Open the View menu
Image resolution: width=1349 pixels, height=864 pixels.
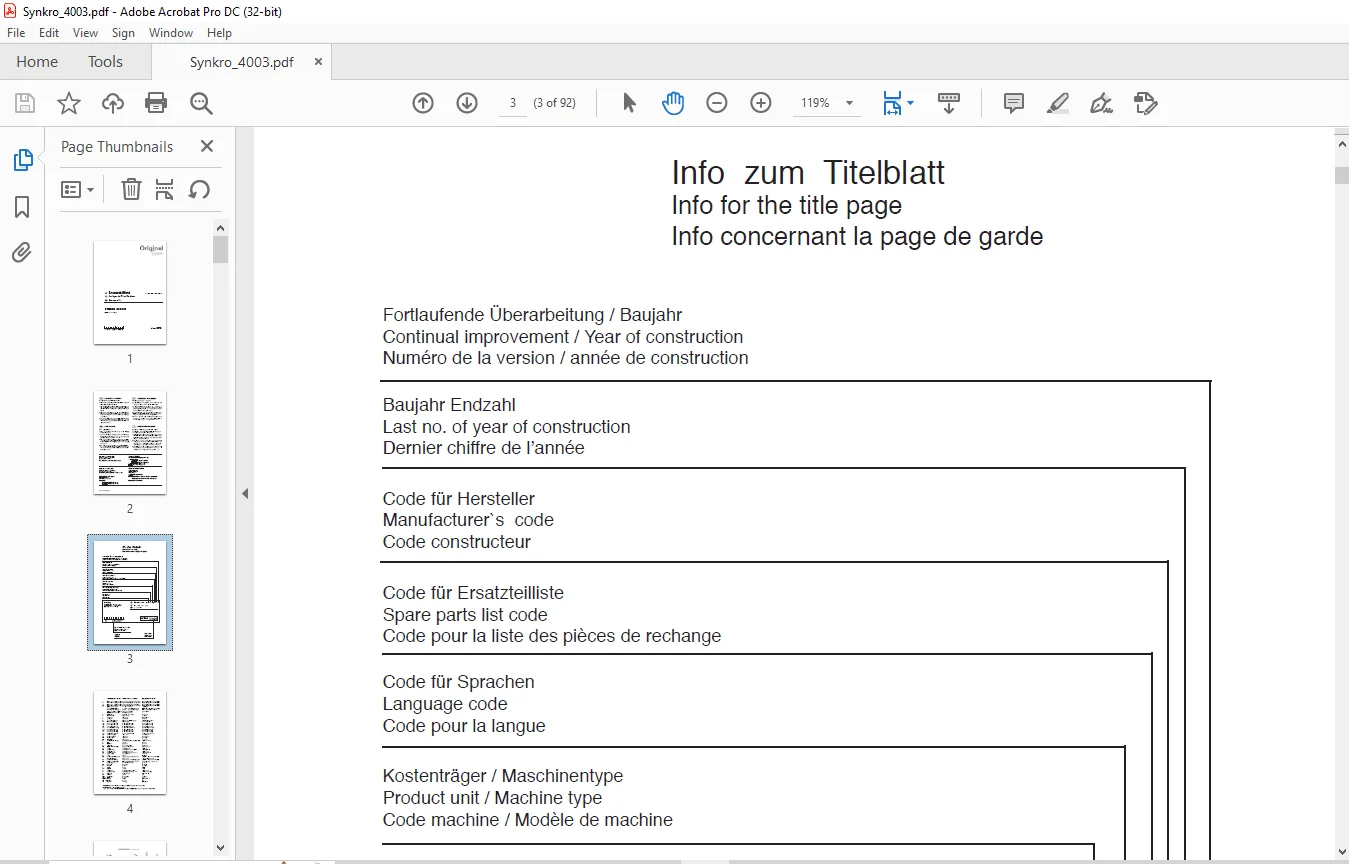[x=86, y=33]
